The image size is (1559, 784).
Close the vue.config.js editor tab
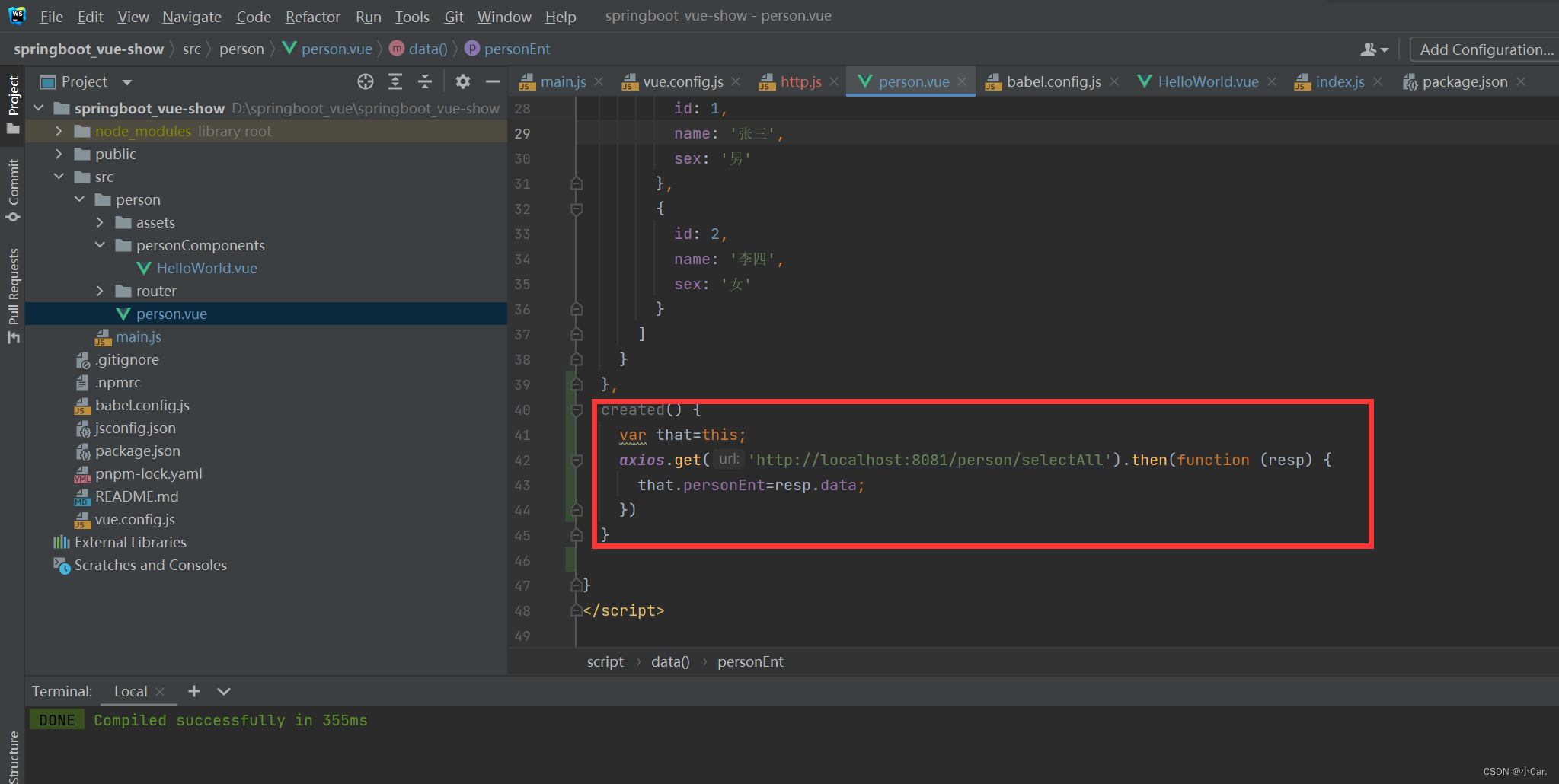(x=736, y=81)
